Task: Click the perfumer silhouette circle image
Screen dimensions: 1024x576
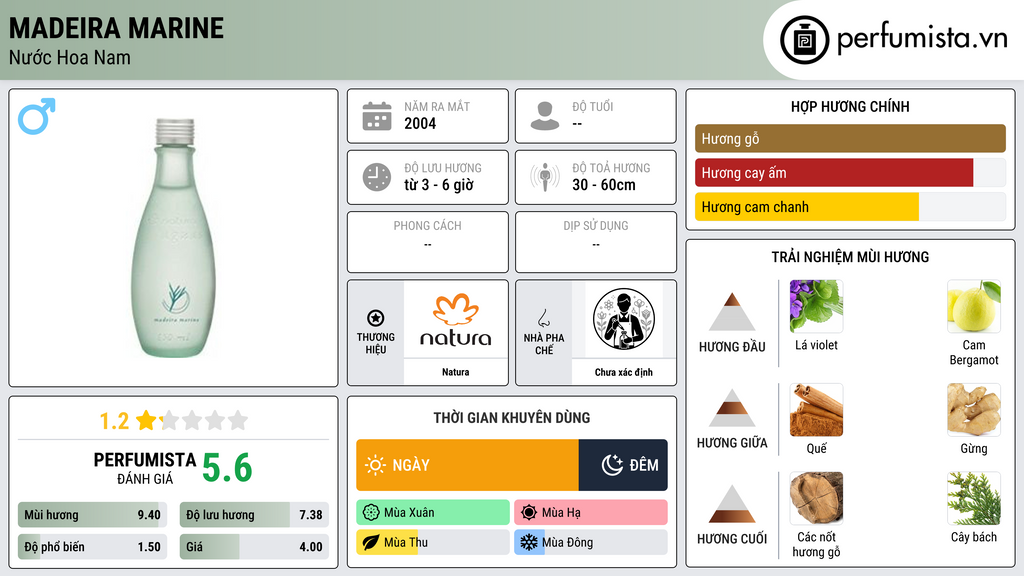Action: coord(624,319)
